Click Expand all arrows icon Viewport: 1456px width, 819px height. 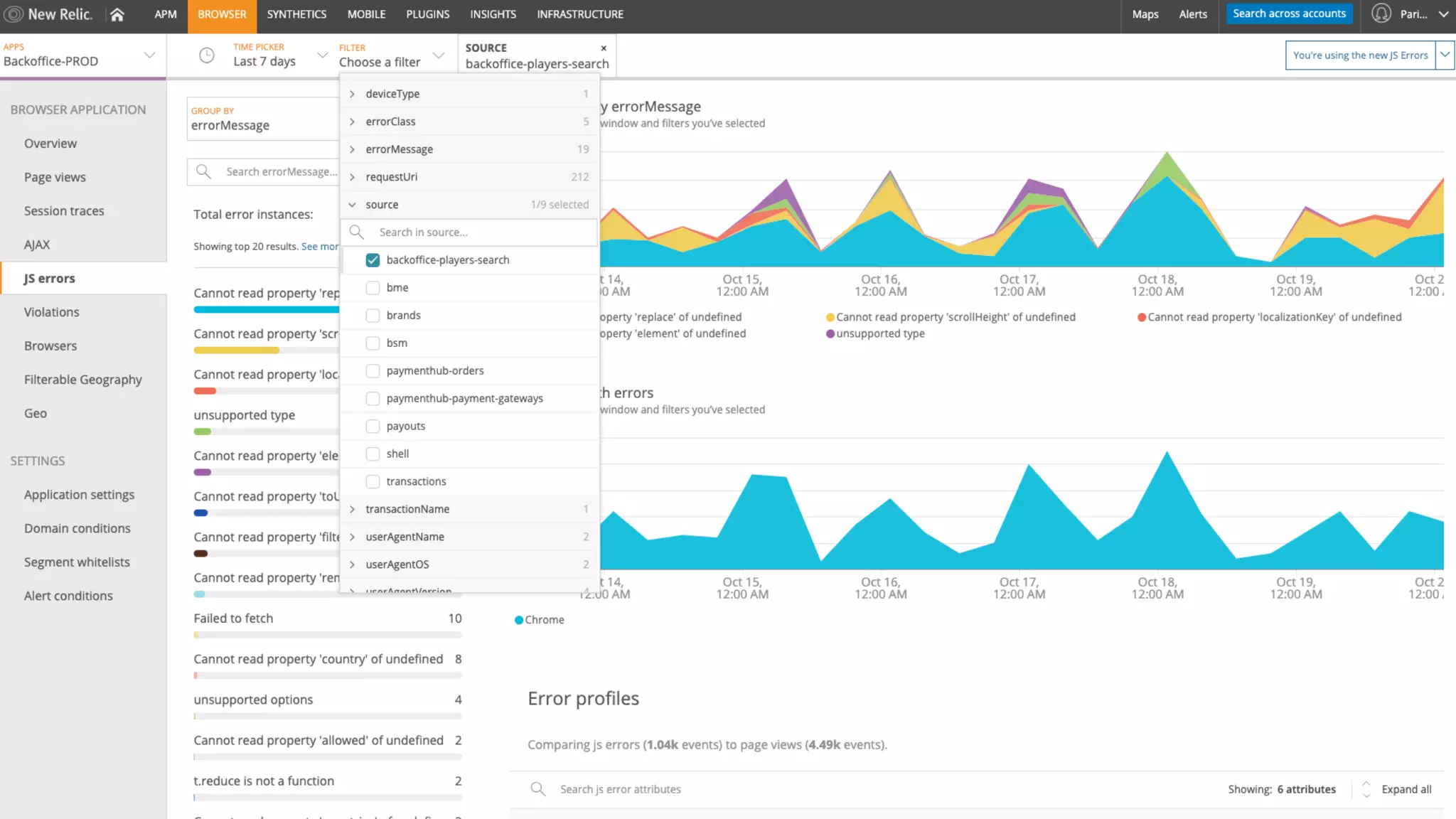tap(1366, 789)
